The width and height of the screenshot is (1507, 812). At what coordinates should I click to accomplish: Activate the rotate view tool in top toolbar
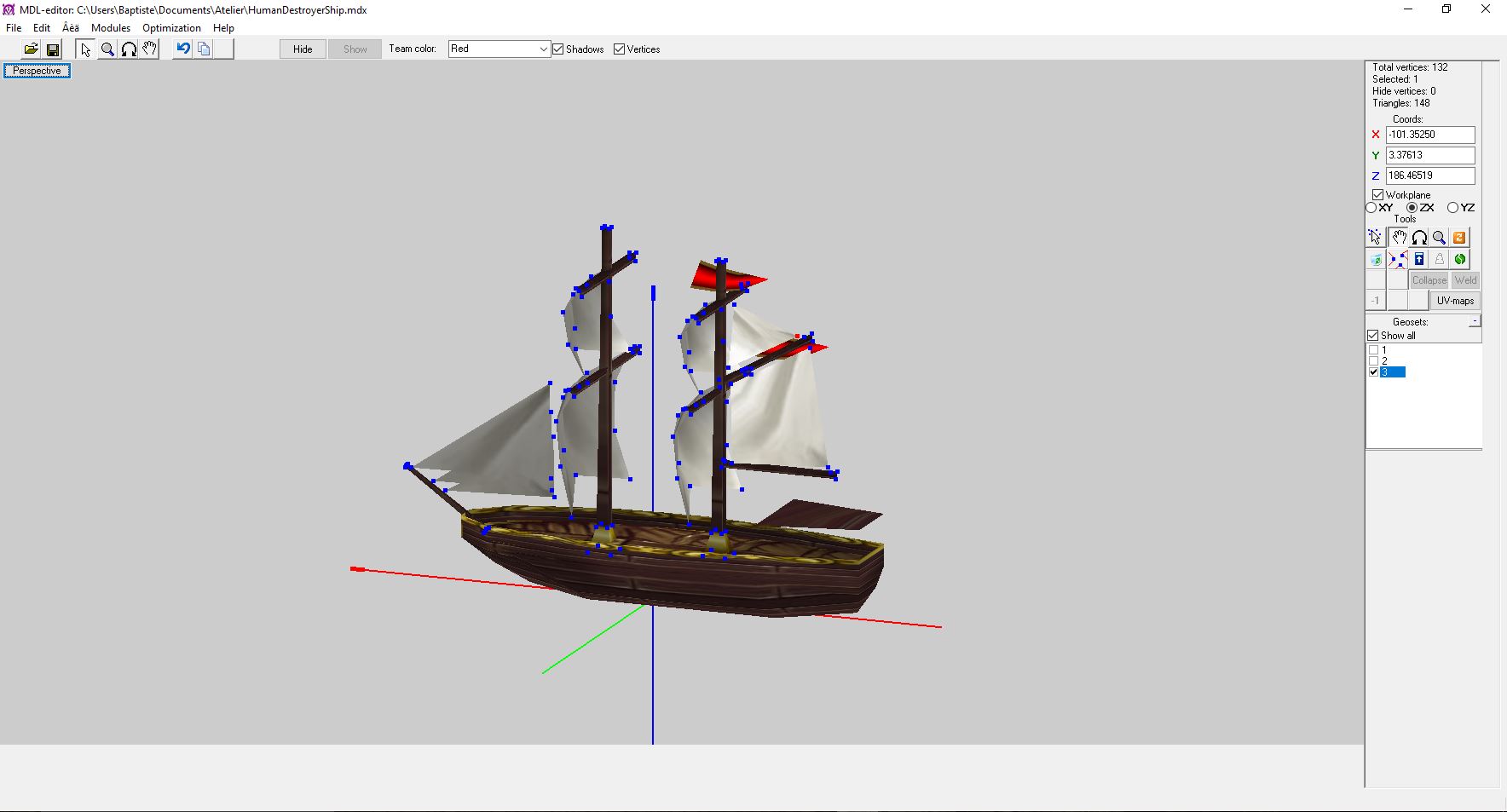point(129,49)
